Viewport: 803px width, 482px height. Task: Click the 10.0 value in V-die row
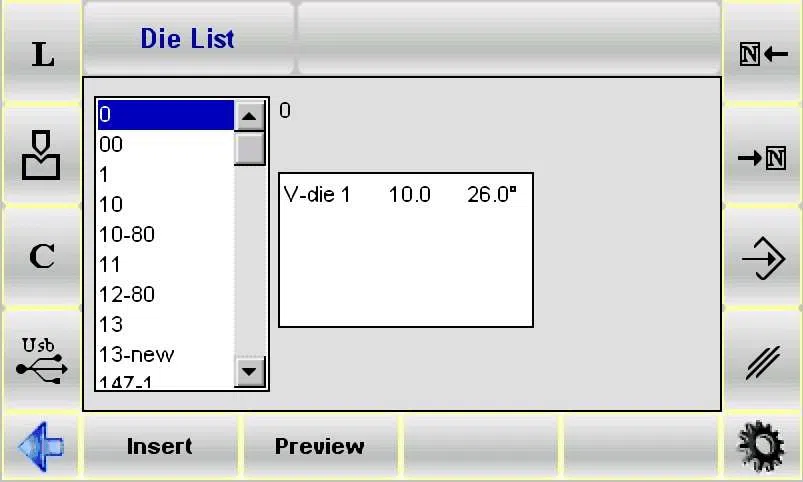(x=410, y=195)
